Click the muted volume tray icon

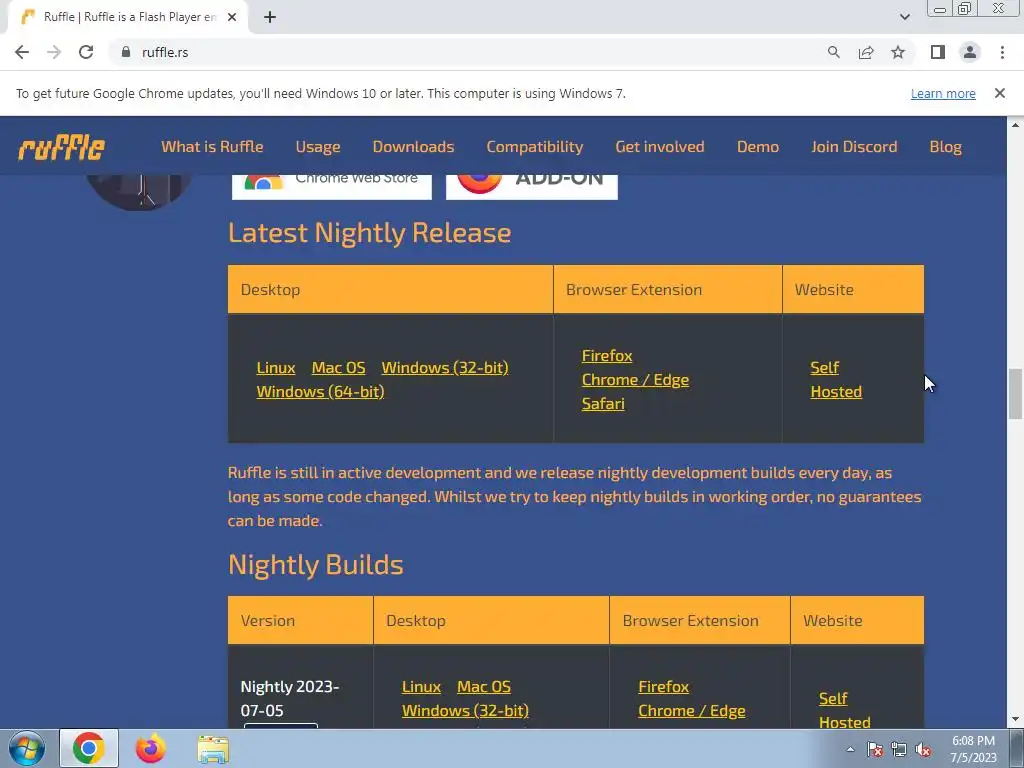(x=923, y=750)
